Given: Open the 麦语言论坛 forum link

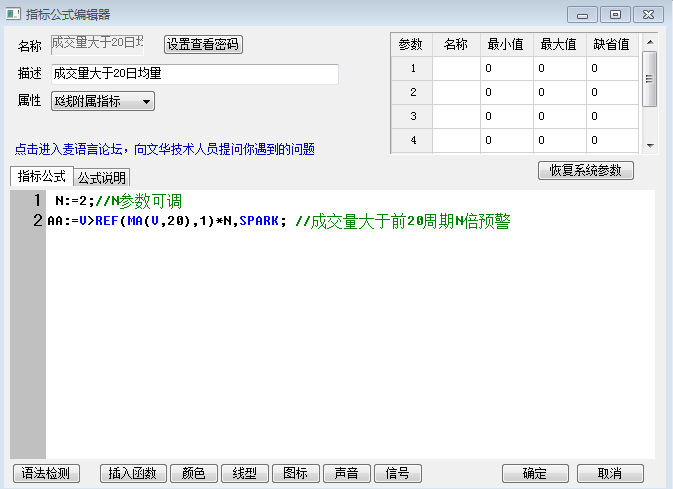Looking at the screenshot, I should click(165, 149).
